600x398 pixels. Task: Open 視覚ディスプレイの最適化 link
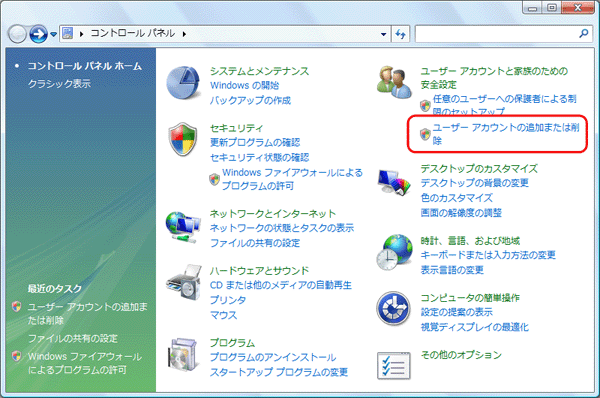coord(474,327)
